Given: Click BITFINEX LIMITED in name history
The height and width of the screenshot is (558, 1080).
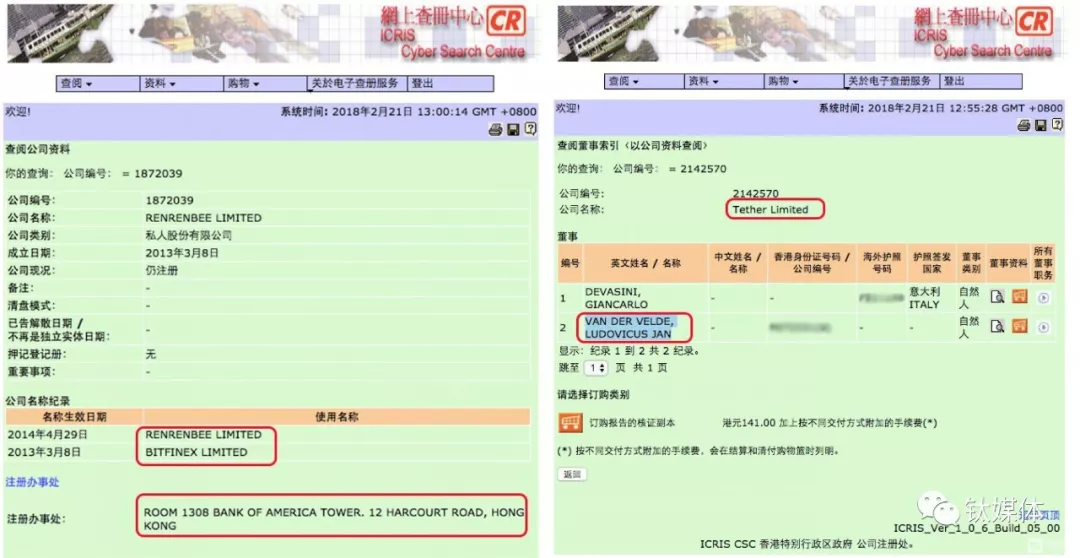Looking at the screenshot, I should pos(196,453).
